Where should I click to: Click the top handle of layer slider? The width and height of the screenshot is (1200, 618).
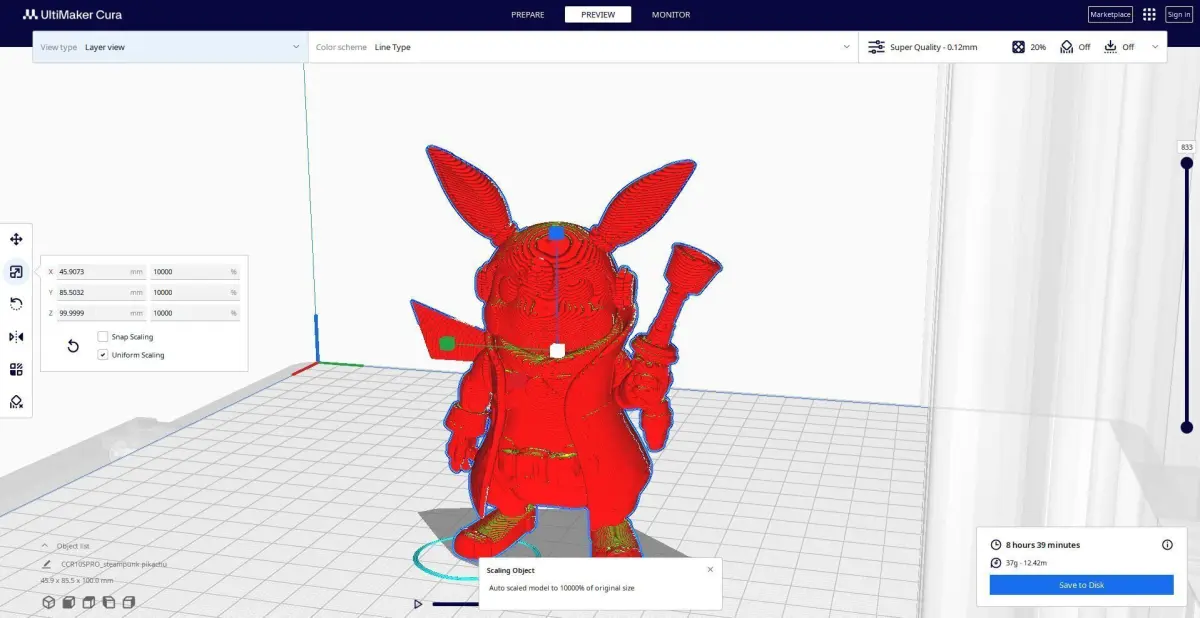[x=1187, y=163]
